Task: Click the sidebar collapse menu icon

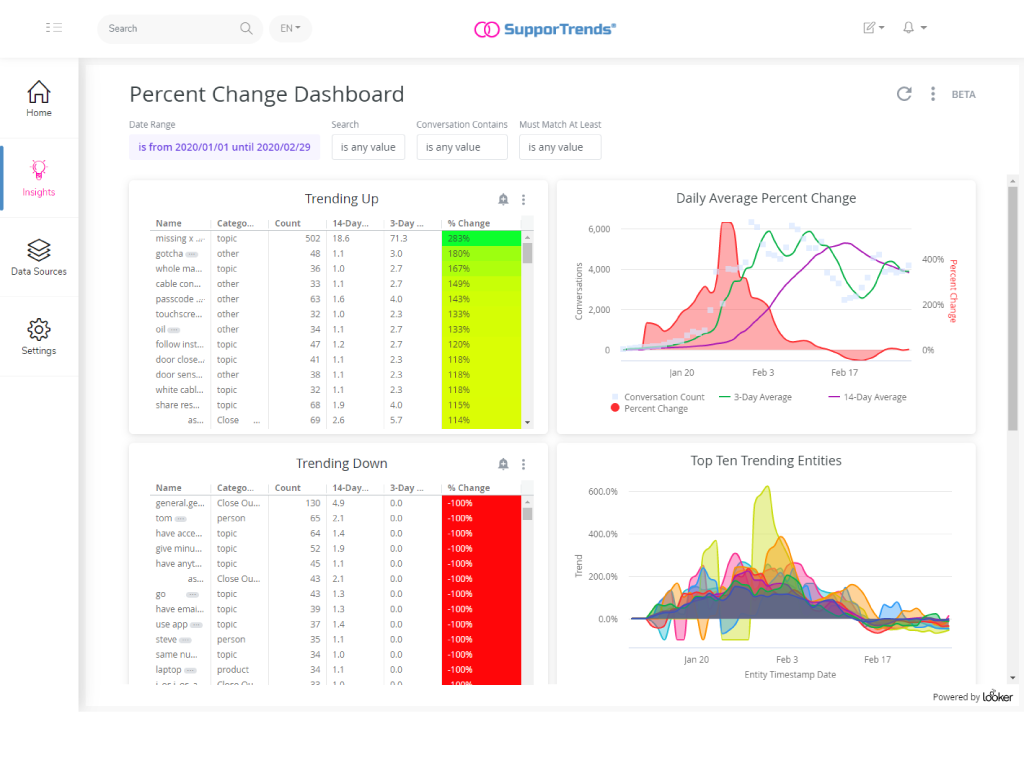Action: click(54, 28)
